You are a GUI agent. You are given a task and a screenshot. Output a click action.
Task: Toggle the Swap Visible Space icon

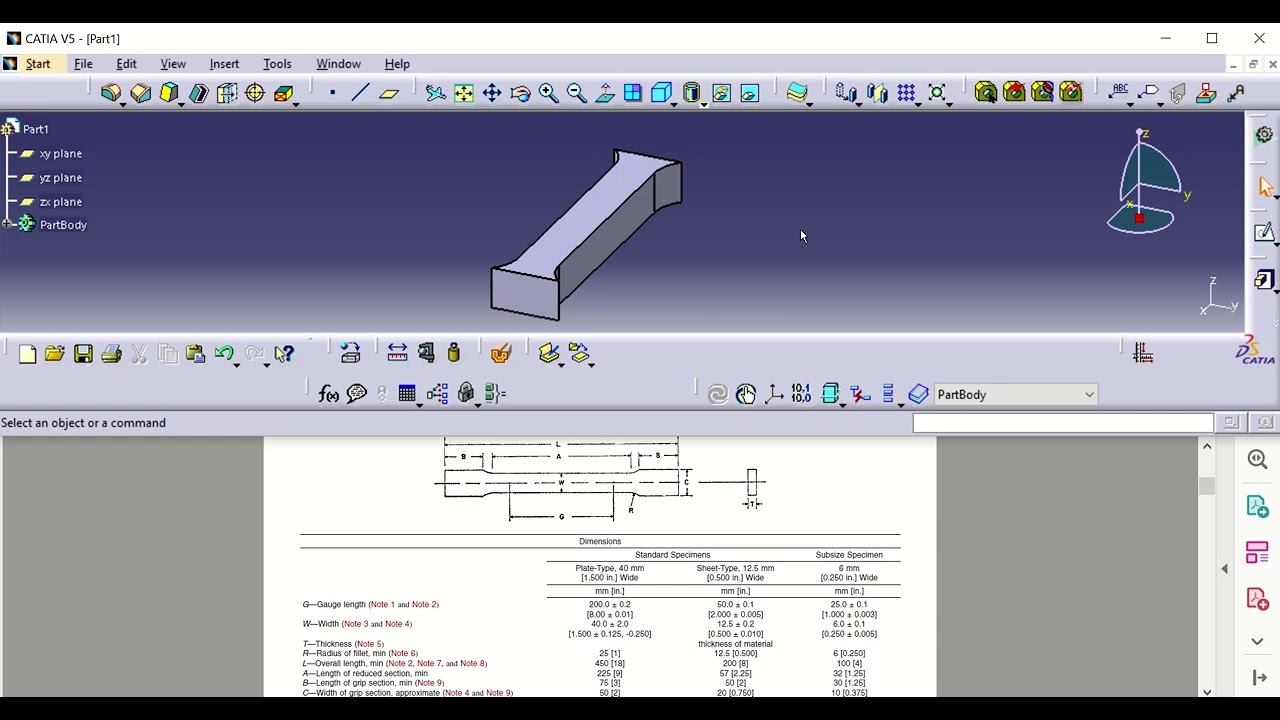[750, 93]
